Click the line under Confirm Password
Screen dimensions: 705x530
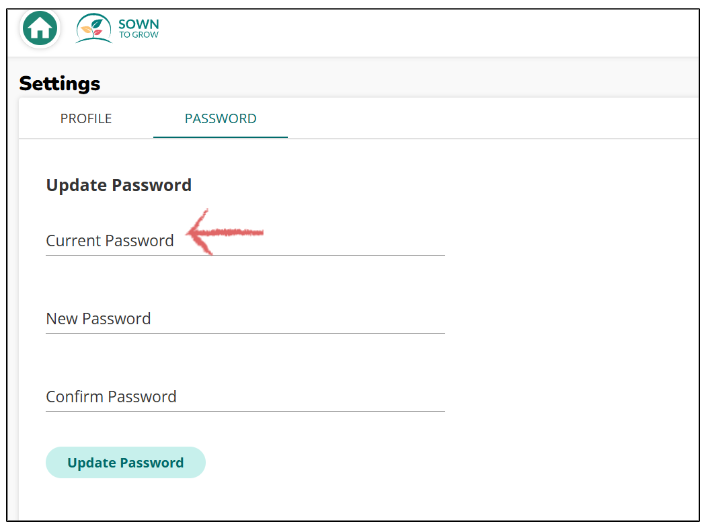[x=245, y=411]
